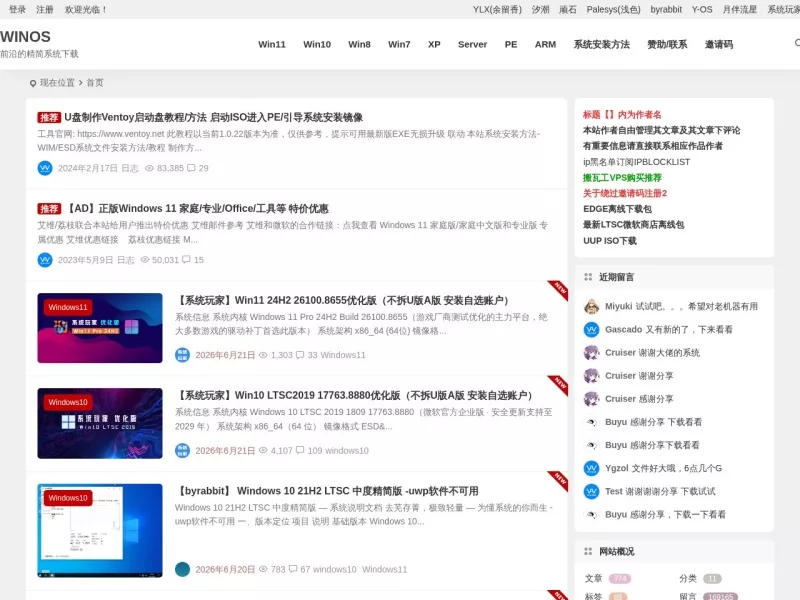Screen dimensions: 800x600
Task: Click the 登录 login link
Action: pos(17,9)
